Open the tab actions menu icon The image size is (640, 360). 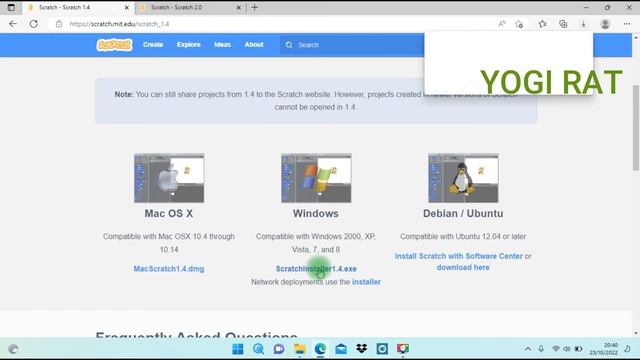[11, 7]
